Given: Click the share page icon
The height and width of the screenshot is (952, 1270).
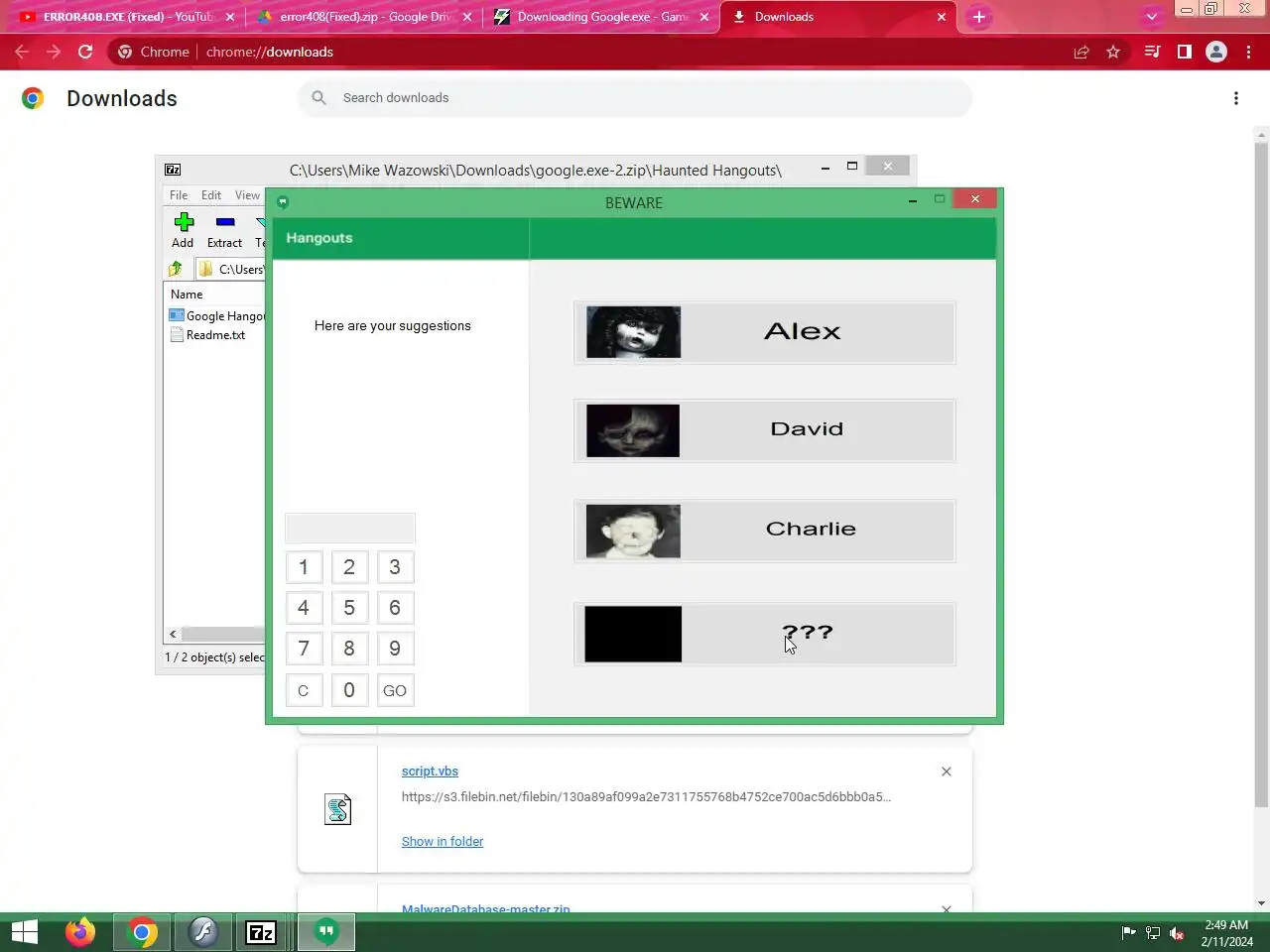Looking at the screenshot, I should pyautogui.click(x=1081, y=52).
